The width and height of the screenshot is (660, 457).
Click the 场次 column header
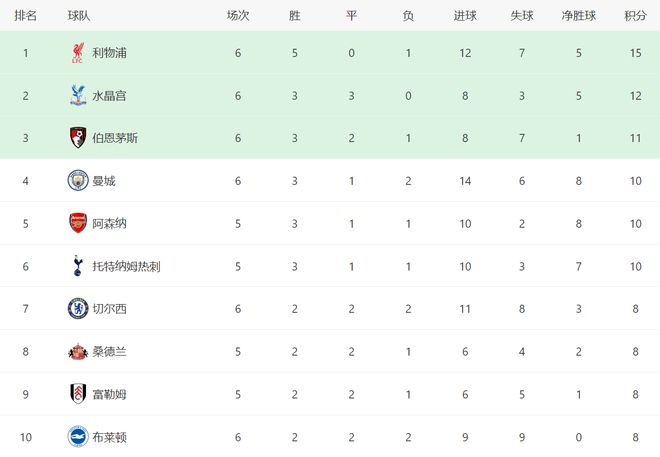pyautogui.click(x=238, y=15)
